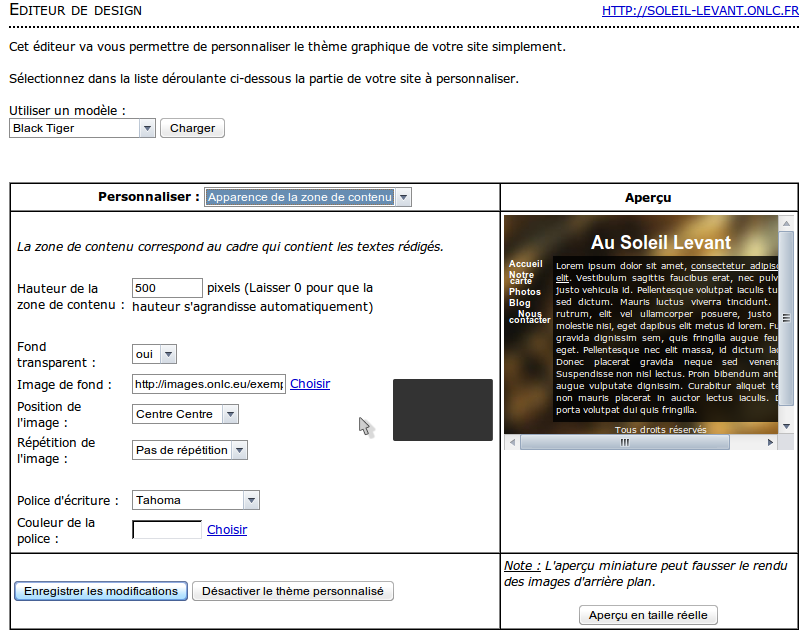Click the 'Police d'écriture :' label

(68, 501)
